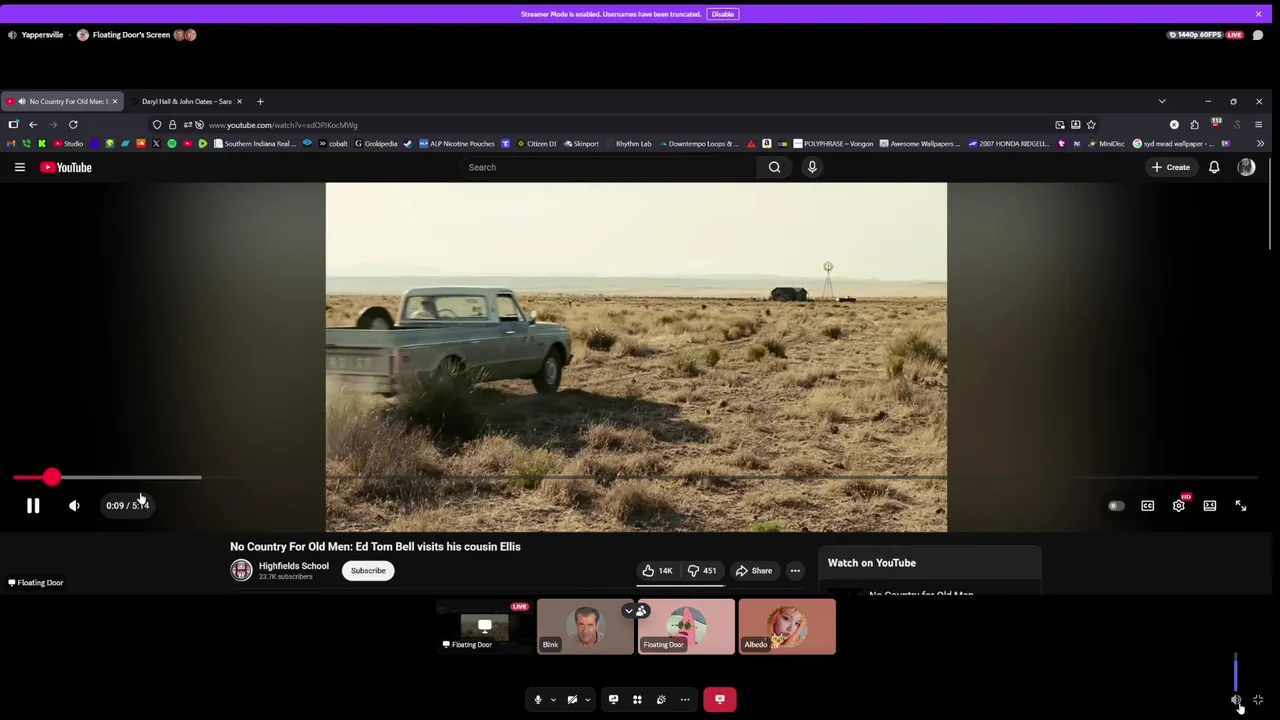Click the Yappersville voice channel name
The image size is (1280, 720).
click(42, 35)
